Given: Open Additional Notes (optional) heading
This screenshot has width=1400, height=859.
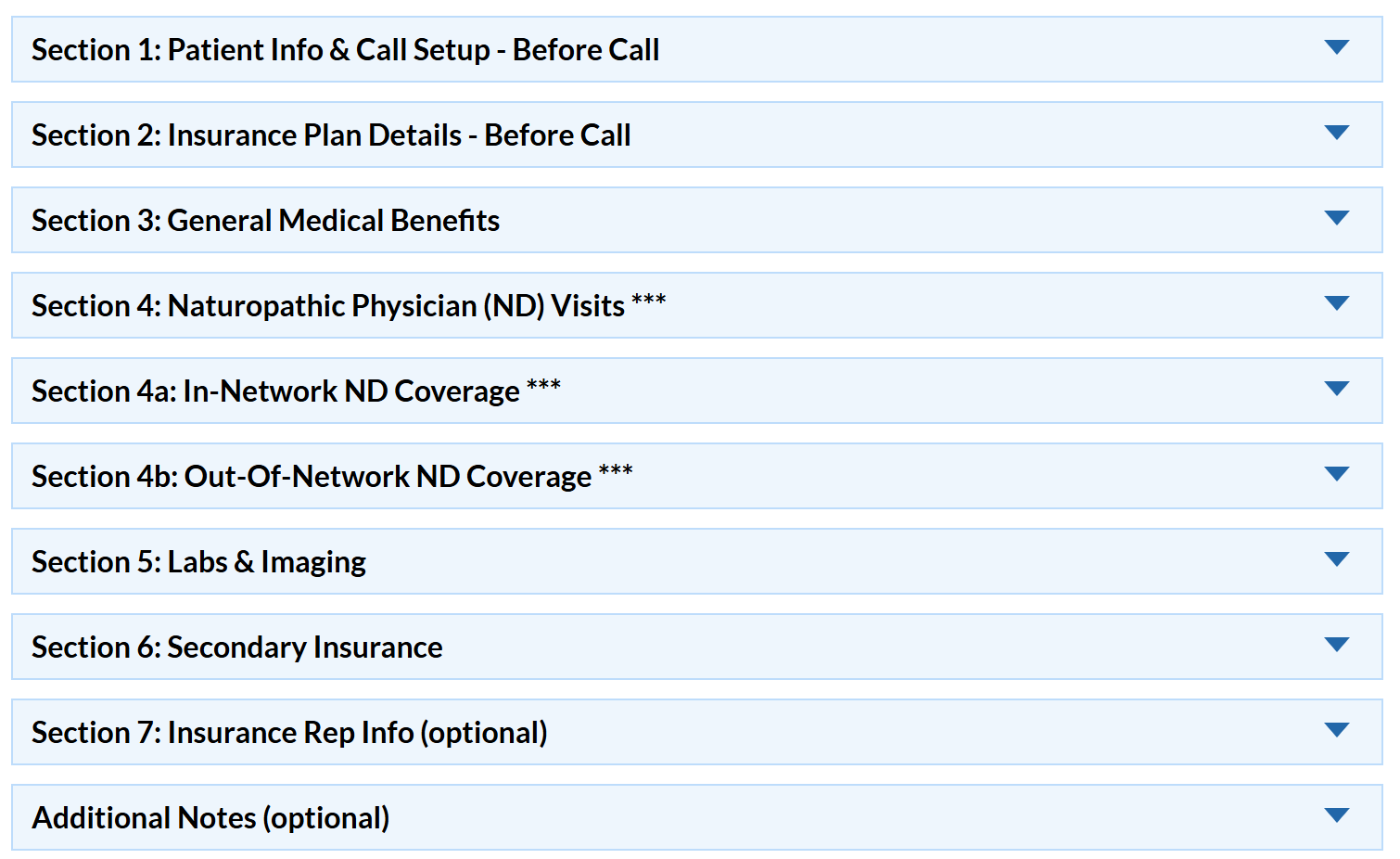Looking at the screenshot, I should pos(210,818).
